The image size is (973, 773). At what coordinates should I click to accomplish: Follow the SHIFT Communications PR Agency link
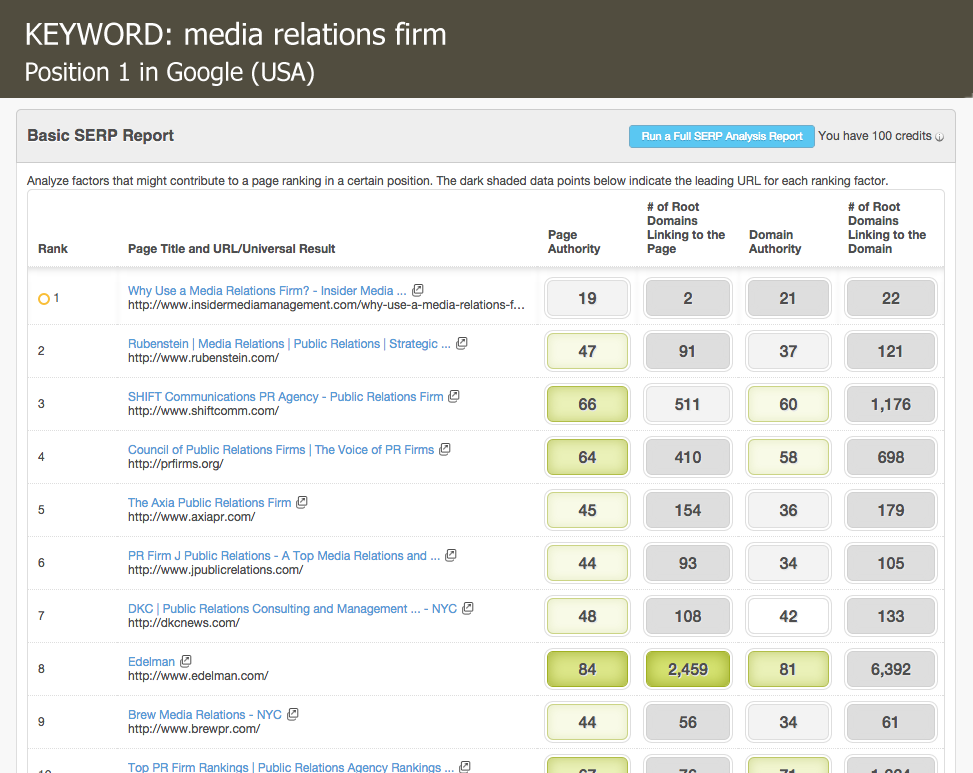point(285,396)
